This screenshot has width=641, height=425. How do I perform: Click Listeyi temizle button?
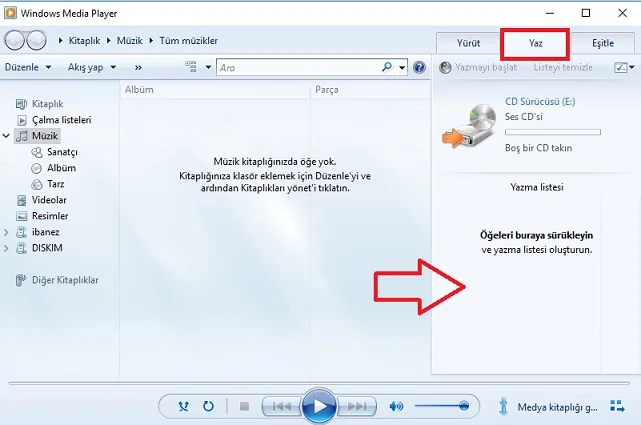click(563, 67)
